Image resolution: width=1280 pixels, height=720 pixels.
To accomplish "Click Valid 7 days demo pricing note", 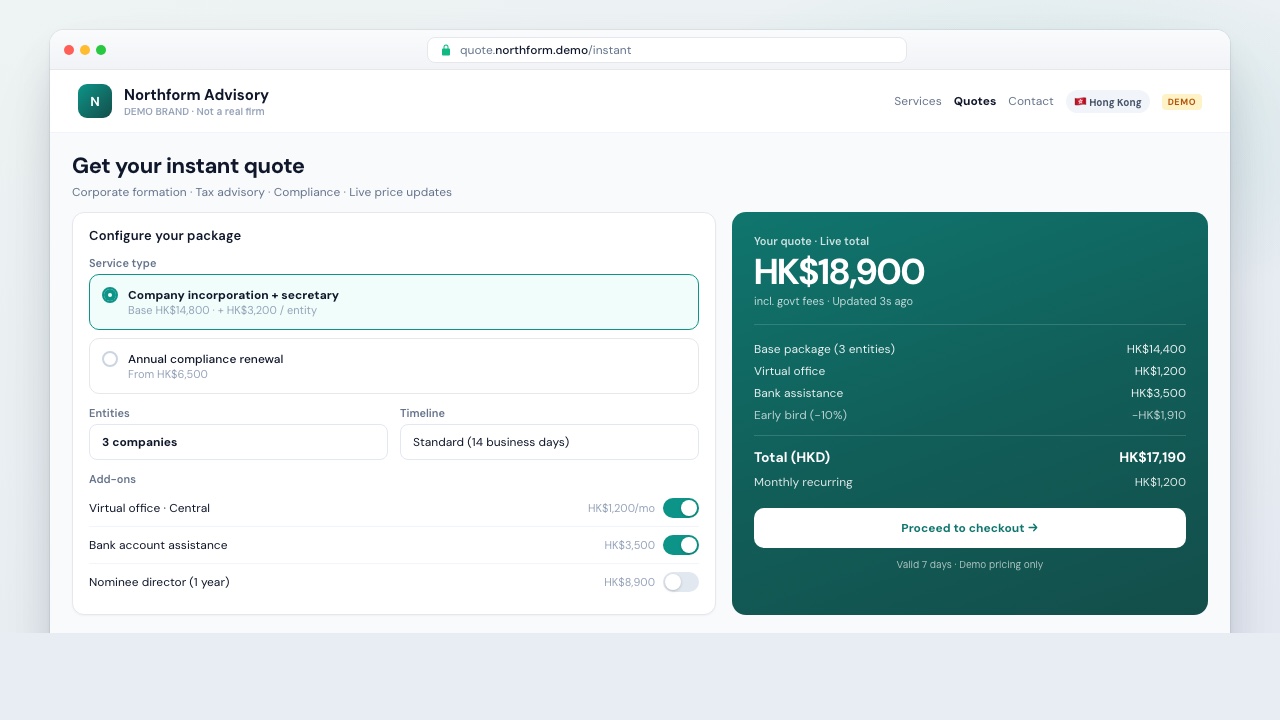I will point(970,565).
